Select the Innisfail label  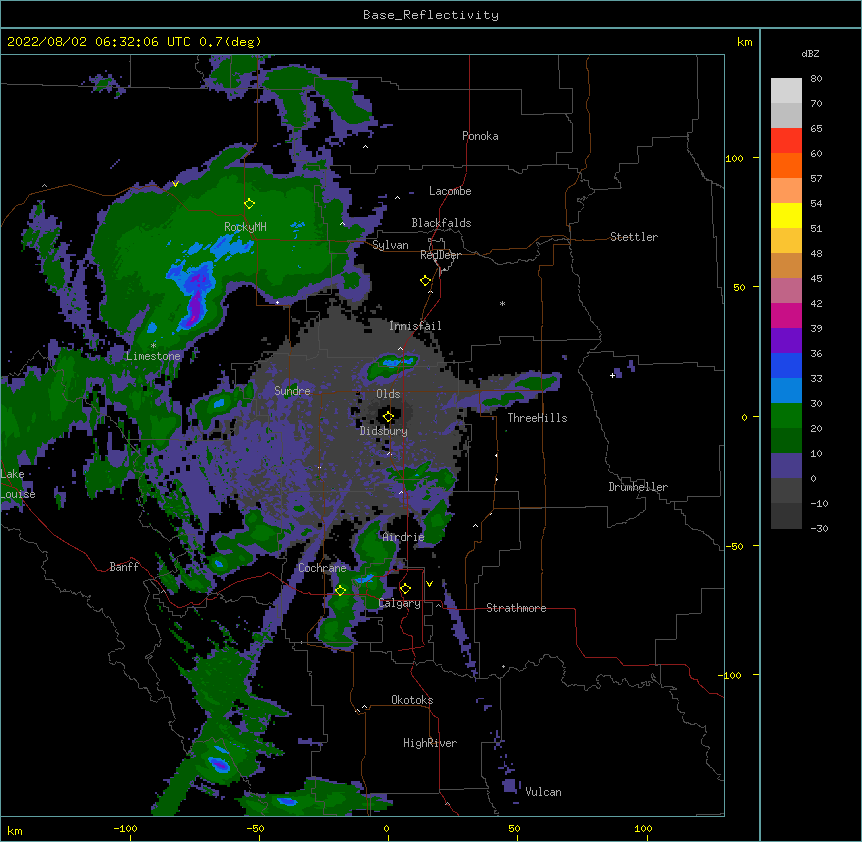coord(415,326)
